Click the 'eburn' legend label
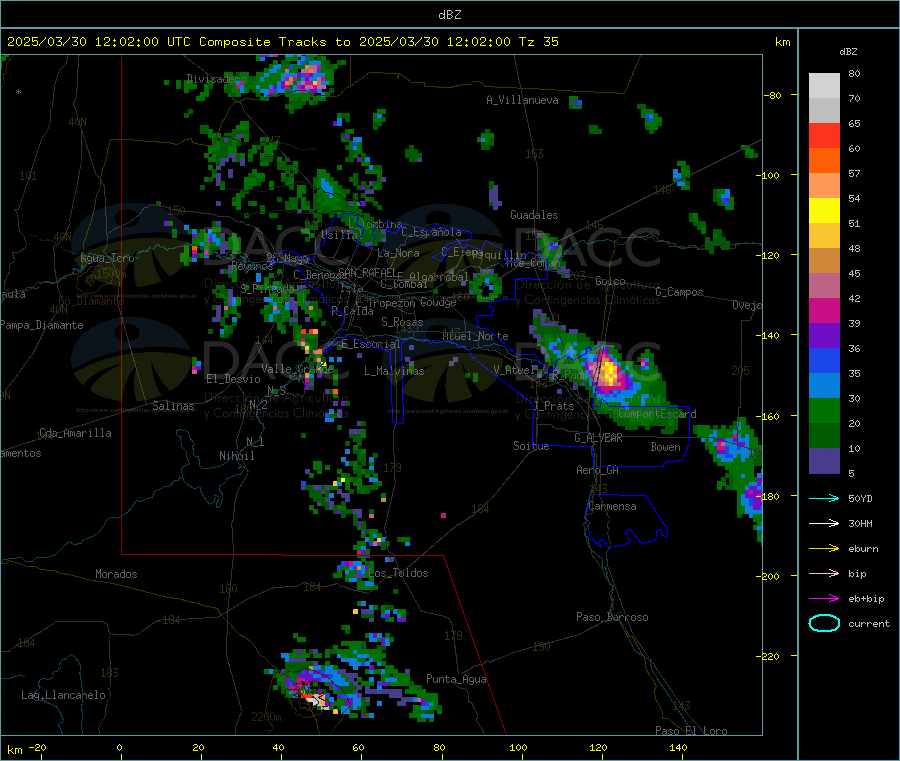 tap(863, 549)
